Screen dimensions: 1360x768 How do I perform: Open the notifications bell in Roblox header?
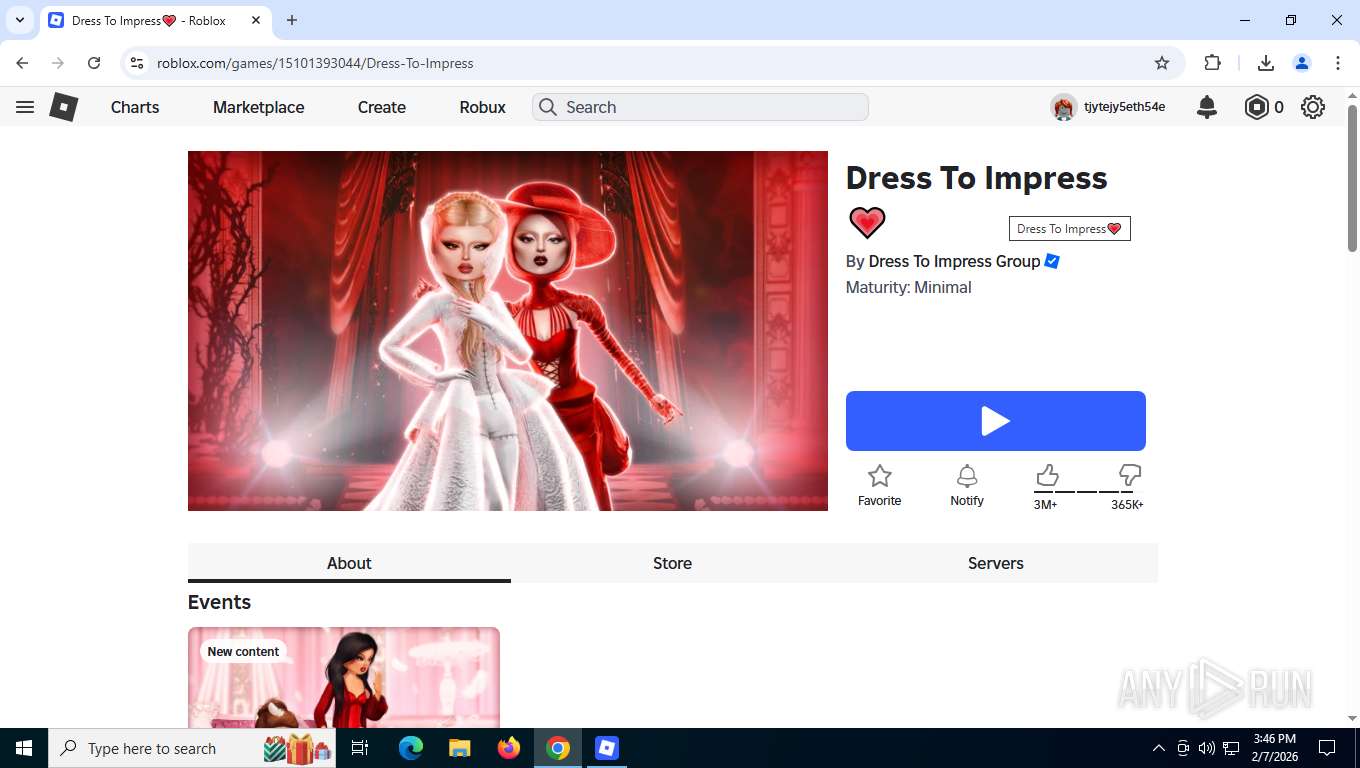1207,107
